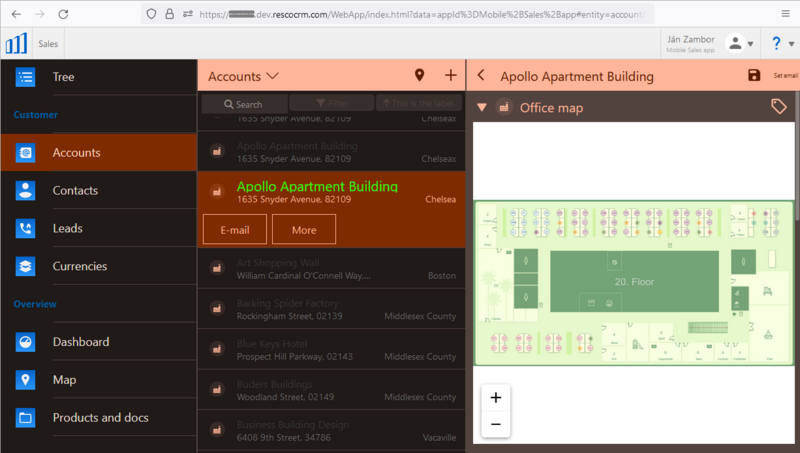The width and height of the screenshot is (800, 453).
Task: Reload the page with the refresh icon
Action: pyautogui.click(x=63, y=14)
